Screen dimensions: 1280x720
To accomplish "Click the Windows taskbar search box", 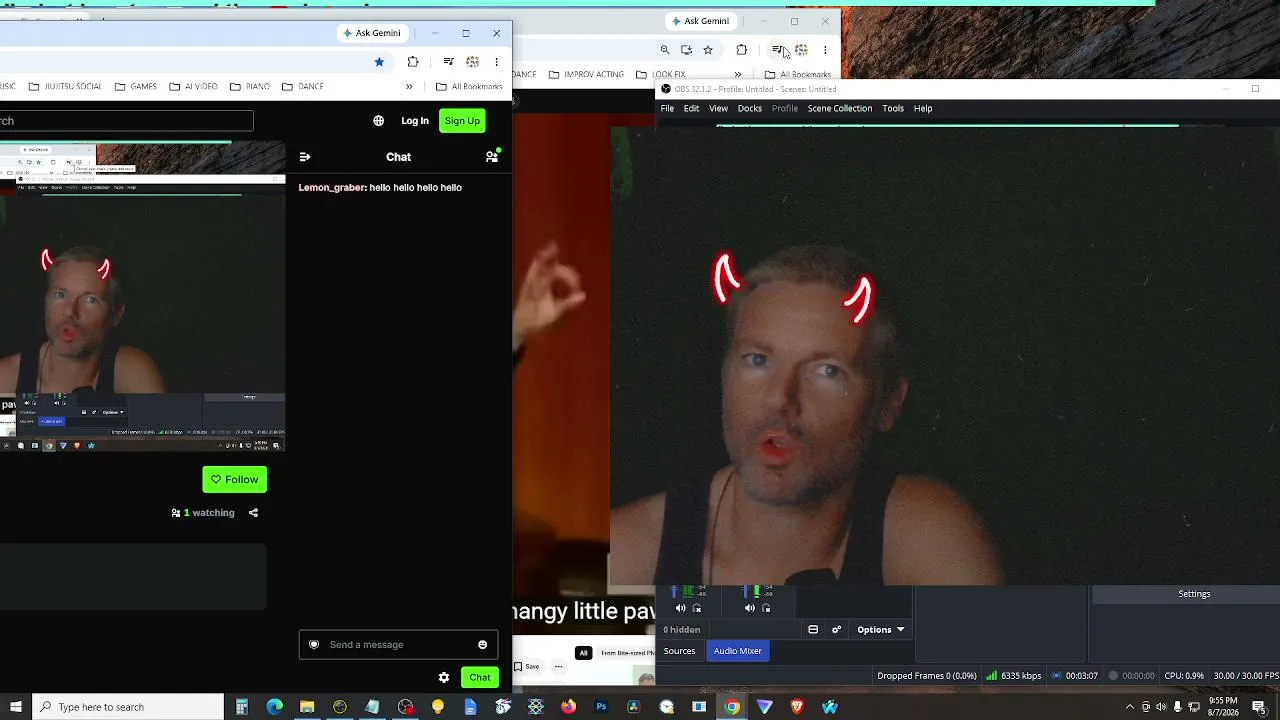I will coord(128,707).
